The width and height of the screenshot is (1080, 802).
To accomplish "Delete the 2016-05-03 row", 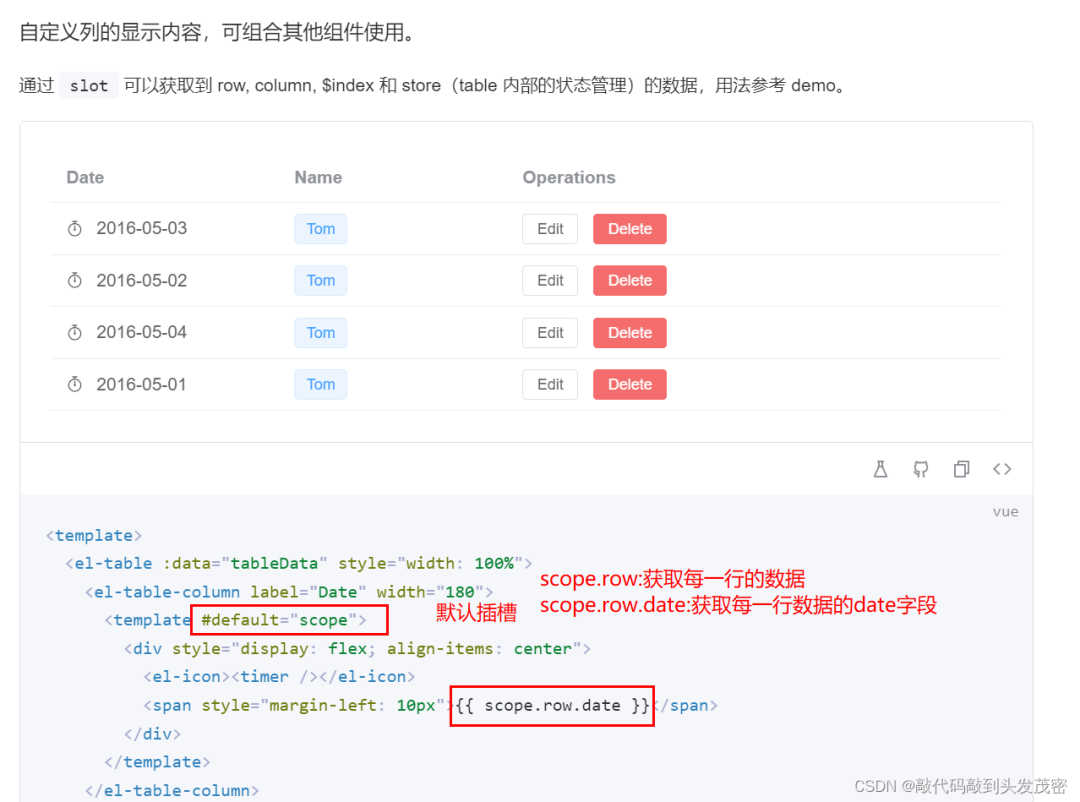I will pyautogui.click(x=630, y=229).
